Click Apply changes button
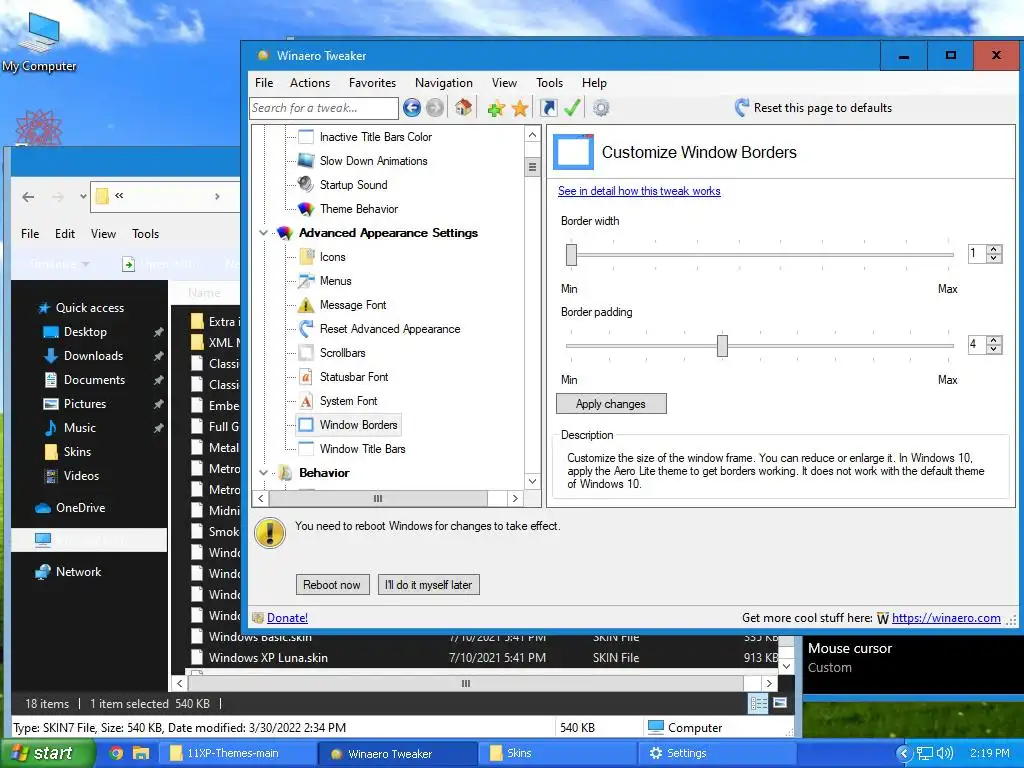The height and width of the screenshot is (768, 1024). click(611, 404)
